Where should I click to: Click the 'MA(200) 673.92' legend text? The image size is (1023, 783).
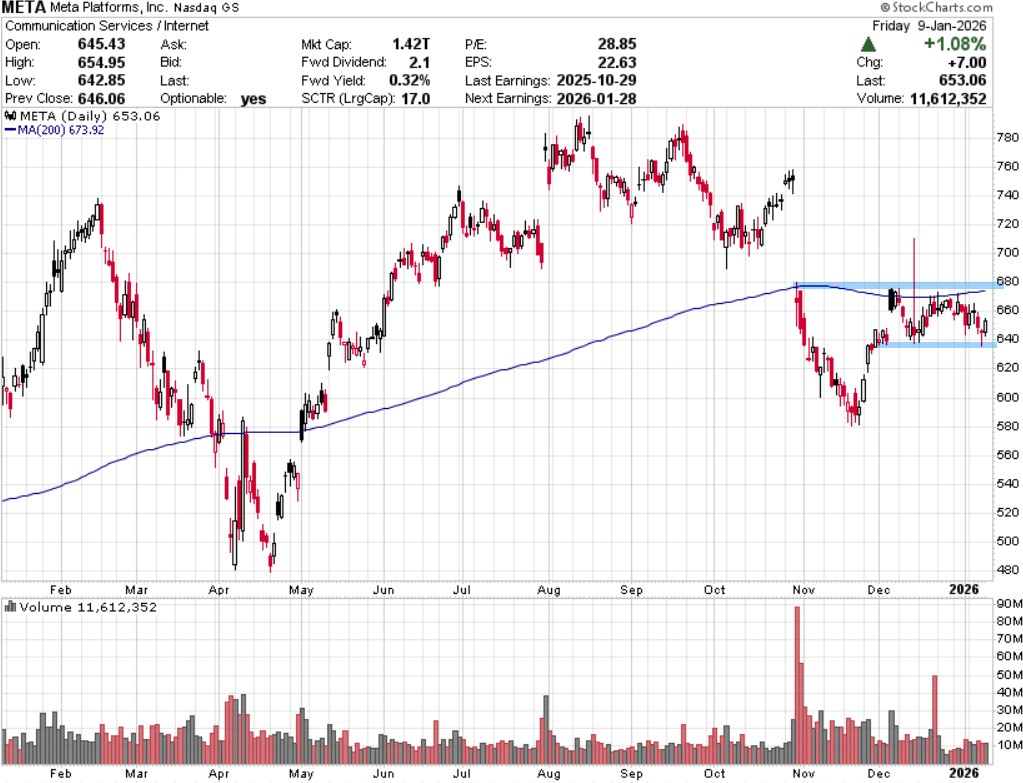point(61,130)
